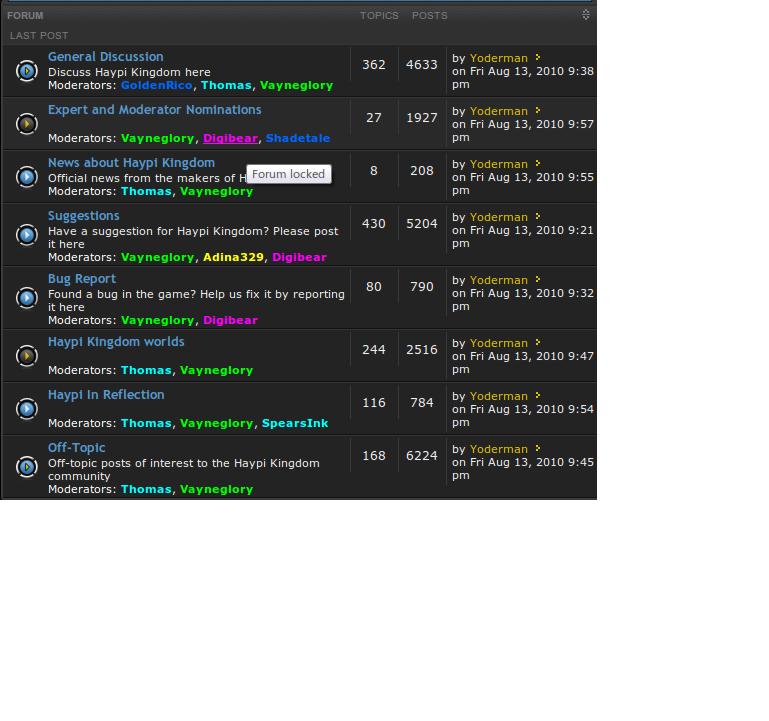
Task: Click the Off-Topic forum status icon
Action: tap(27, 467)
